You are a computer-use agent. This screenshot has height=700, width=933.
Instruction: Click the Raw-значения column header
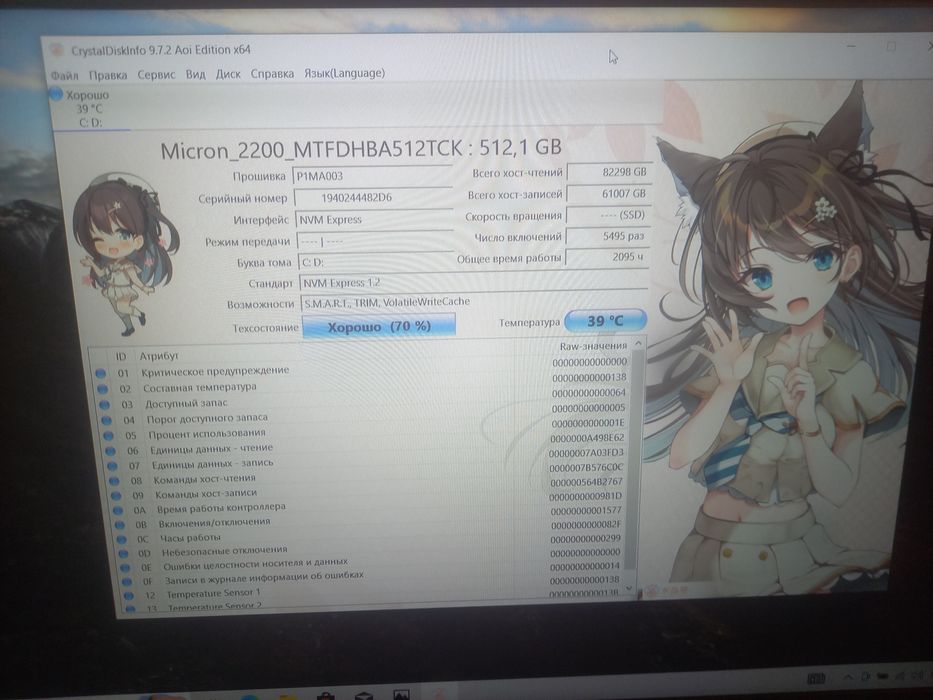[593, 346]
